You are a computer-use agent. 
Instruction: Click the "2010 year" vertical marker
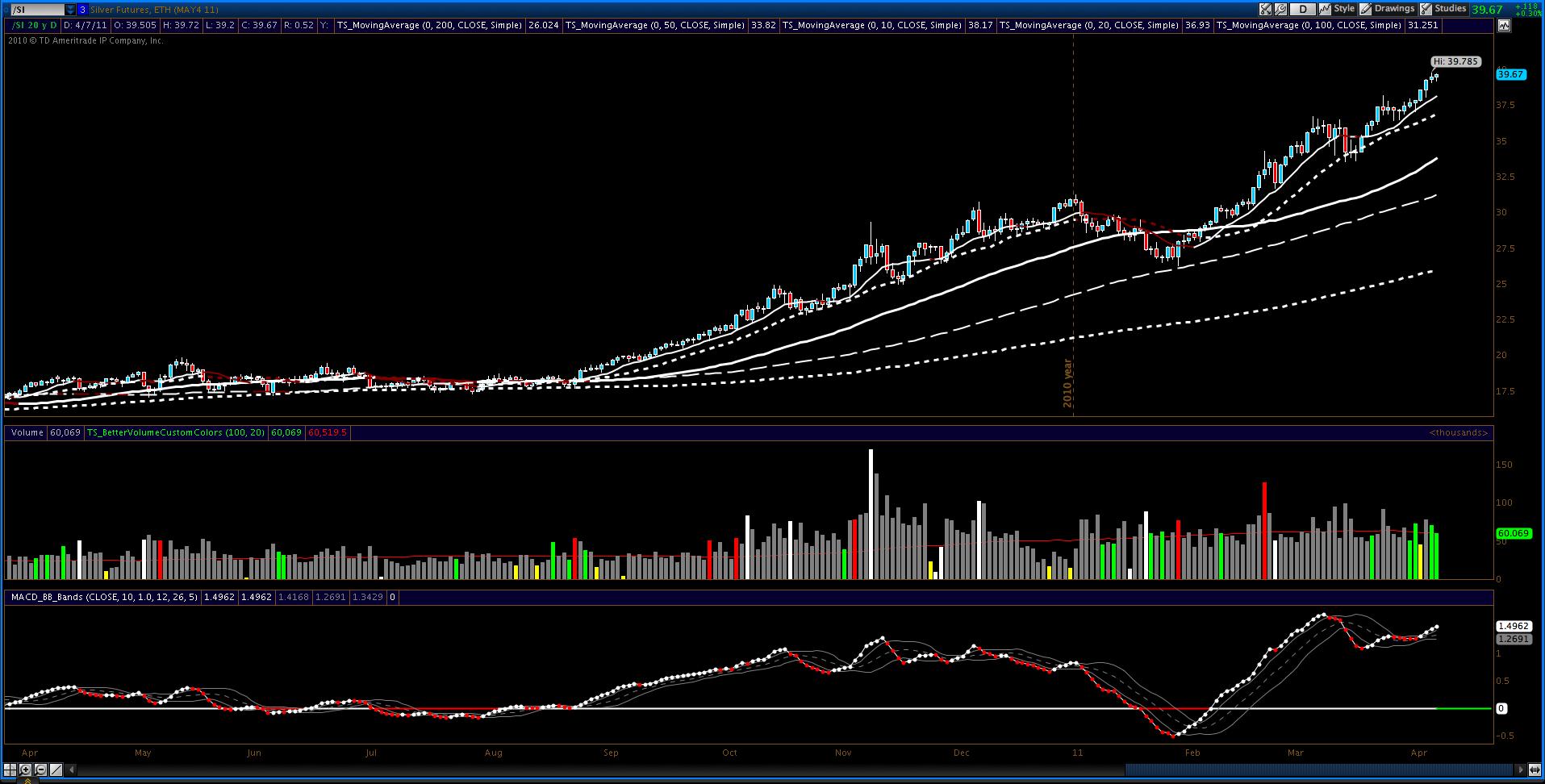pos(1068,382)
